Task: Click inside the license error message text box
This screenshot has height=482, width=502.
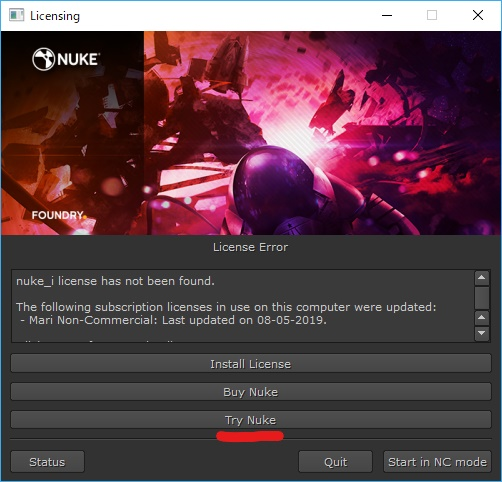Action: pos(243,306)
